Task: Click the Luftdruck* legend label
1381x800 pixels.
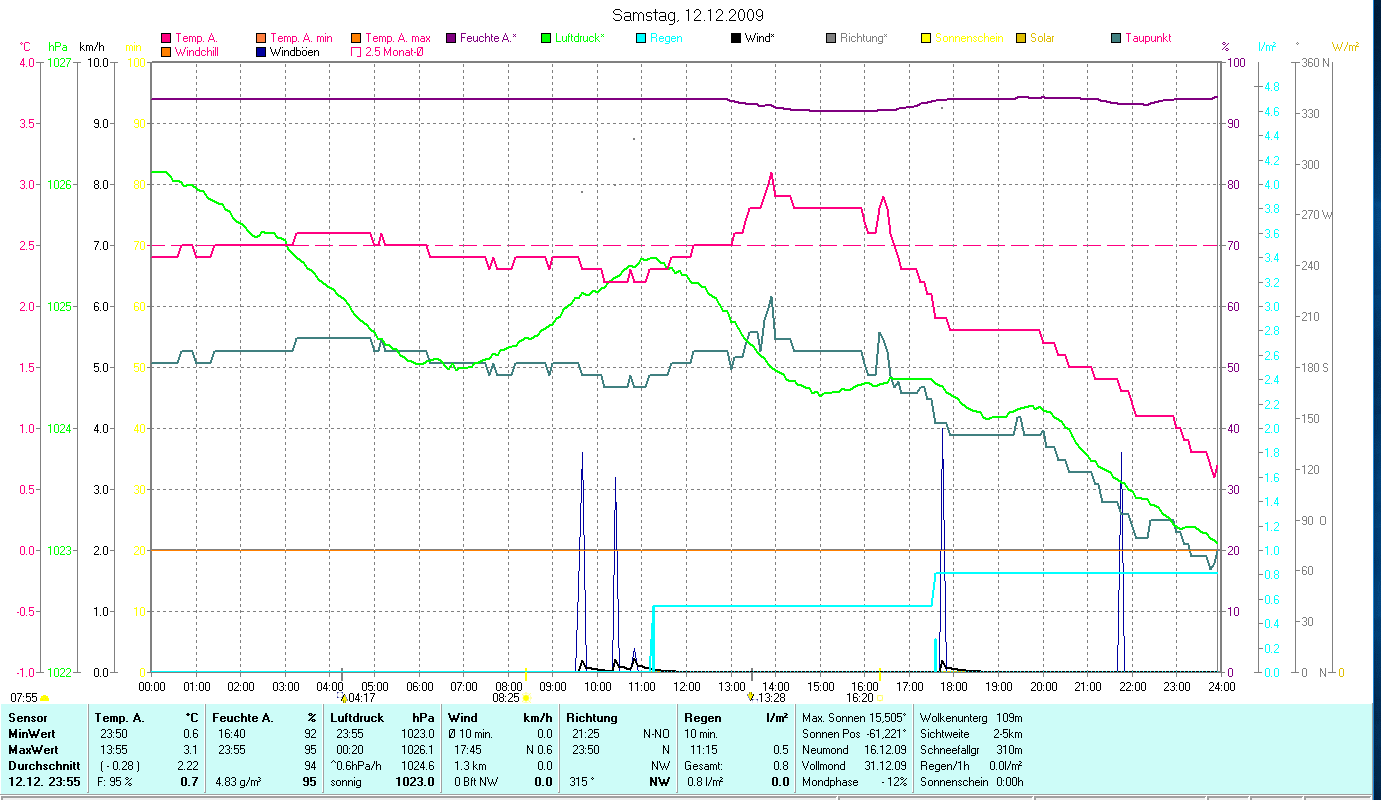Action: point(580,38)
